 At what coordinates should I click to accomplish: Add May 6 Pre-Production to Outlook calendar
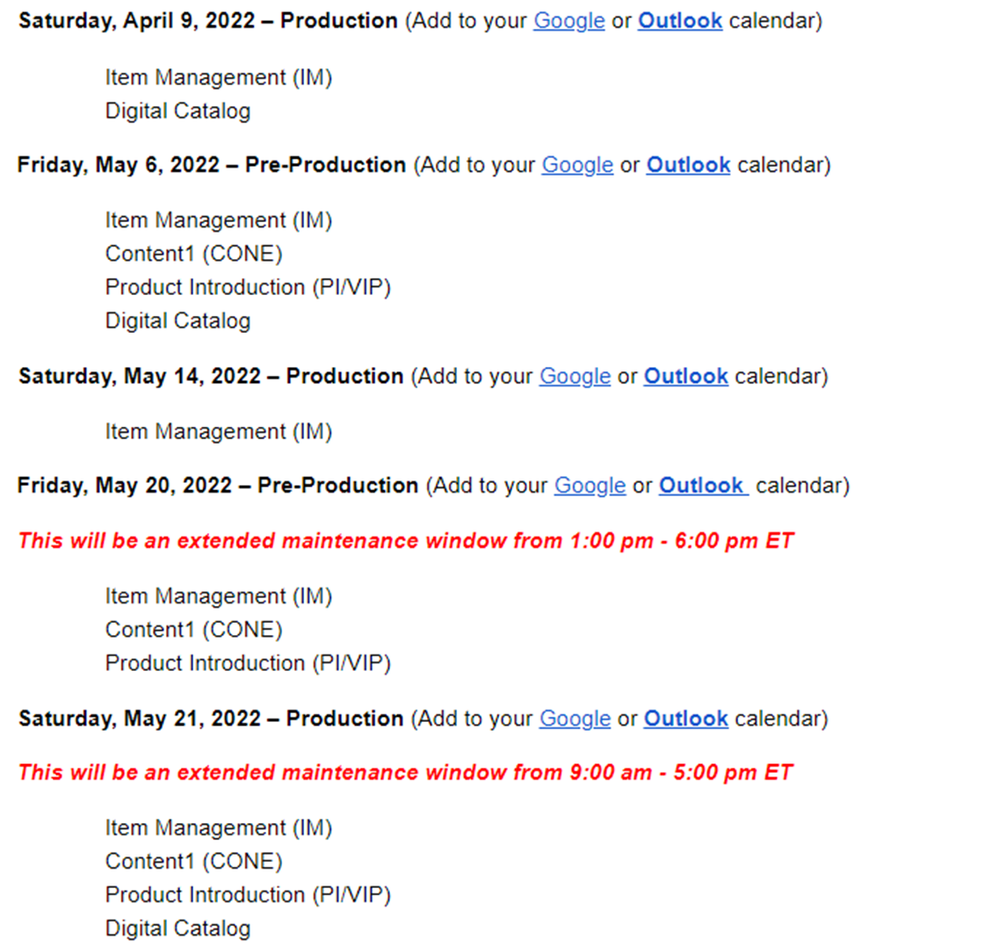688,165
